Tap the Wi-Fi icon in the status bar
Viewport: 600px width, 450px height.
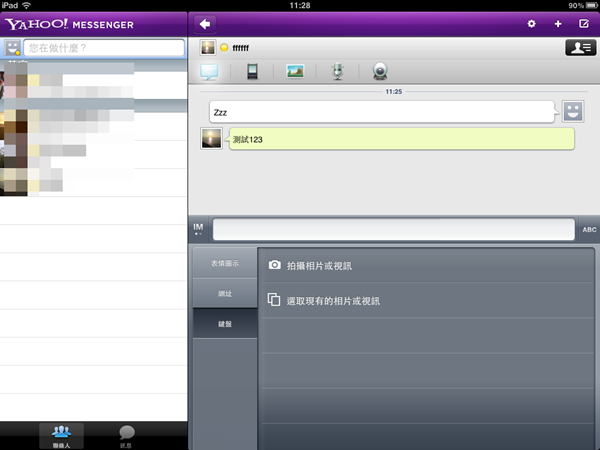coord(26,5)
